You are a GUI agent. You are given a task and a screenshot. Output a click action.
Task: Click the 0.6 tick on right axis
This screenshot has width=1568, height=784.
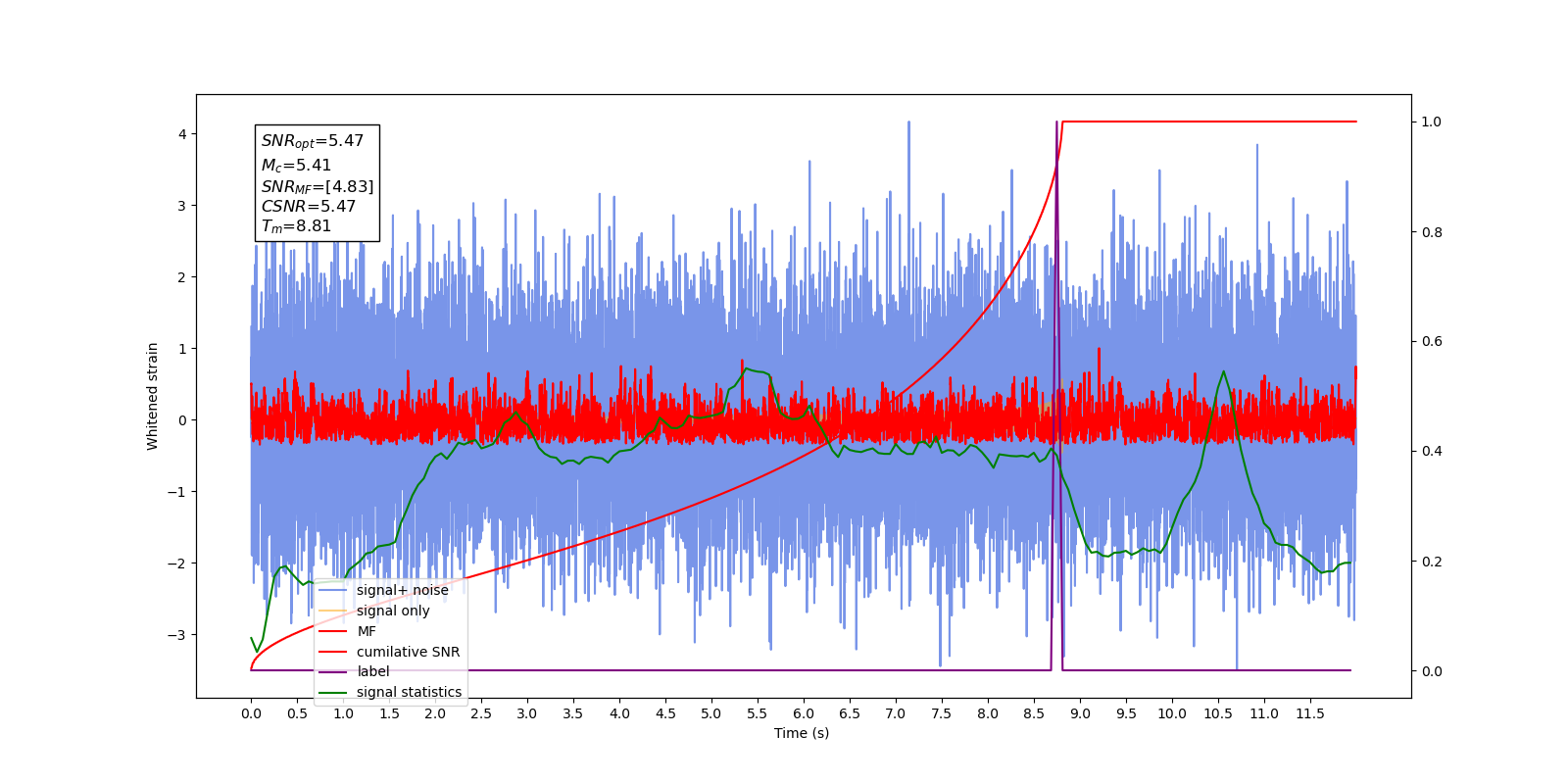[1432, 342]
